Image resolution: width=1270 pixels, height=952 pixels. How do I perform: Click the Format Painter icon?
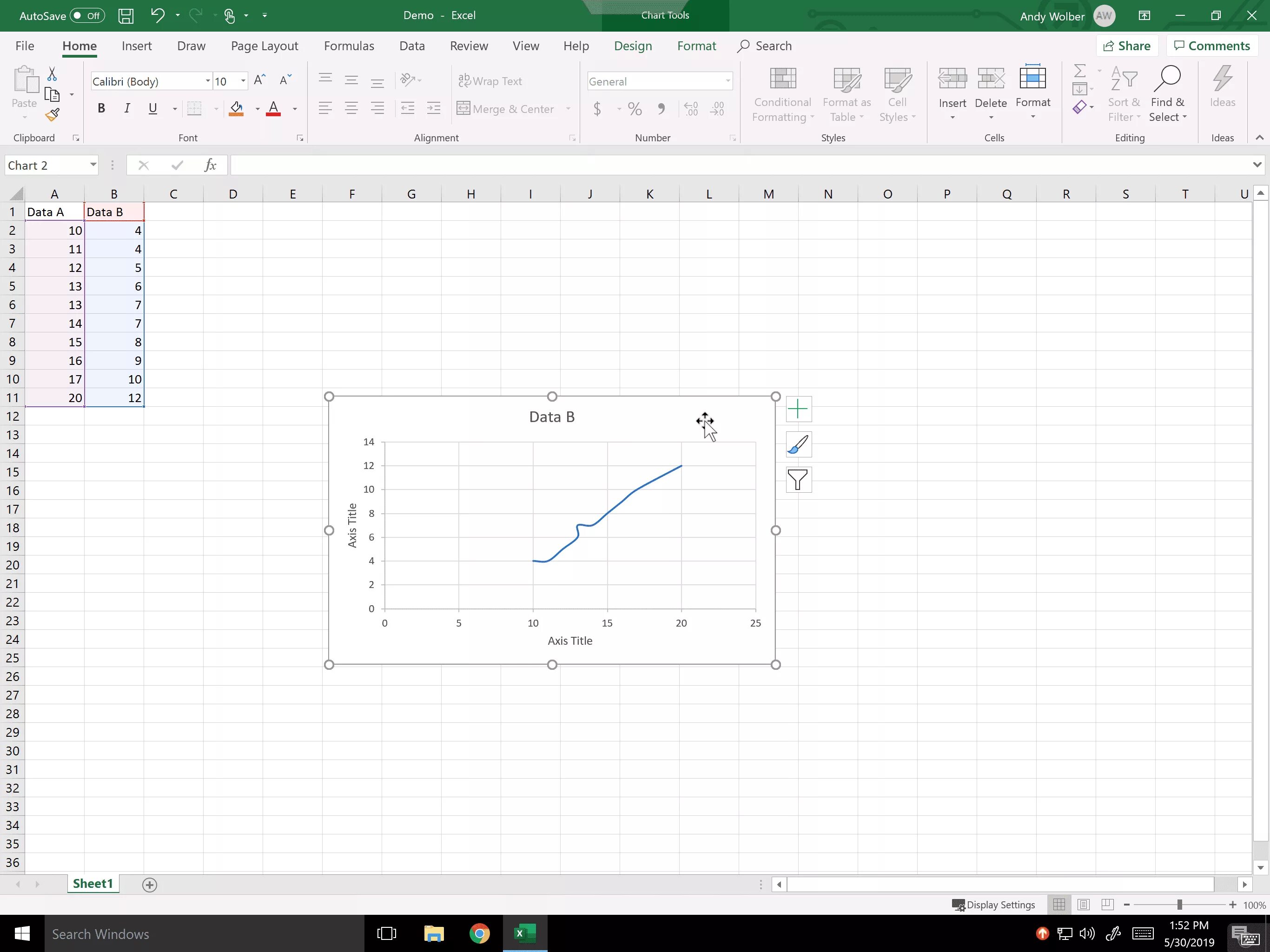tap(52, 115)
